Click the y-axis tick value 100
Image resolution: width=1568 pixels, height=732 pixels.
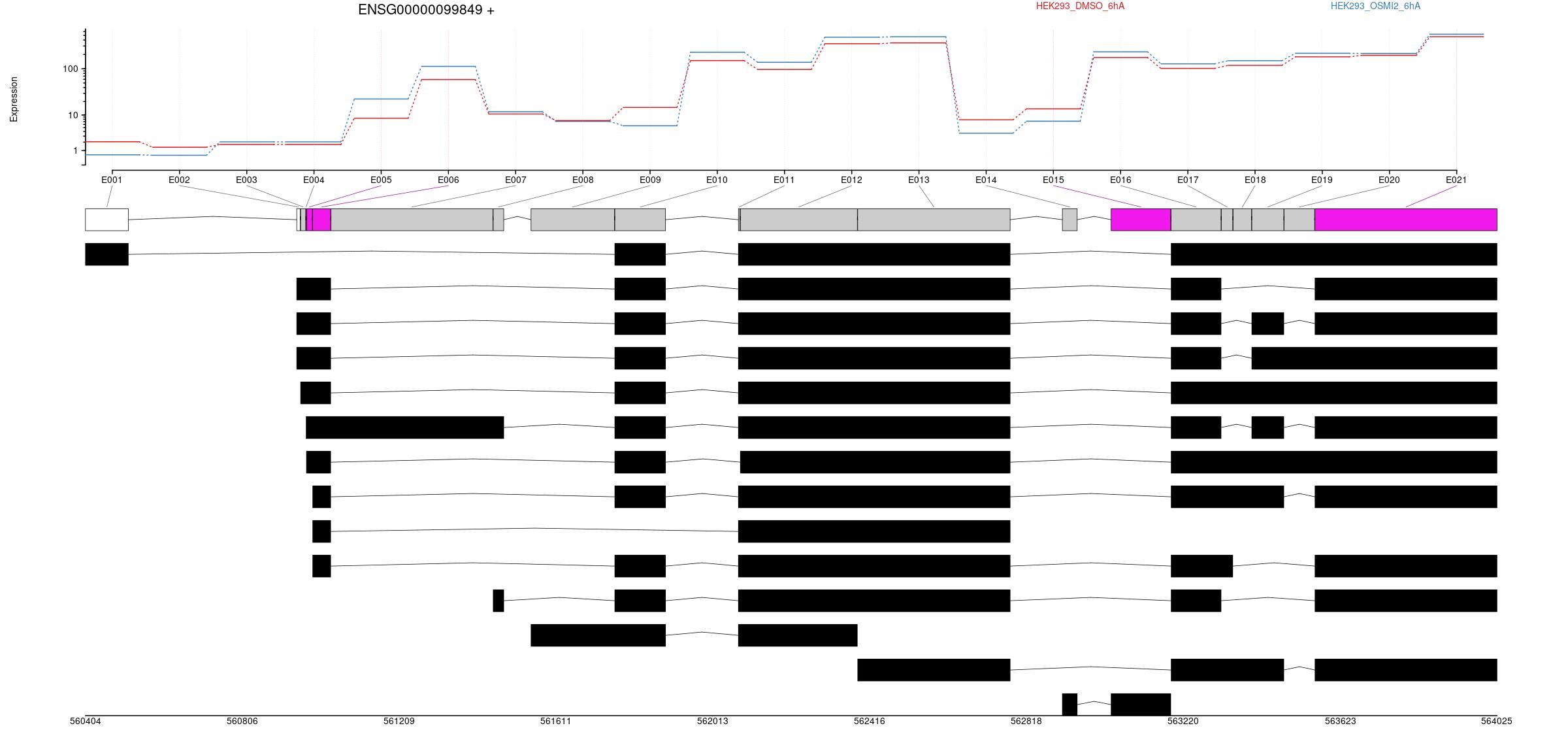coord(71,69)
